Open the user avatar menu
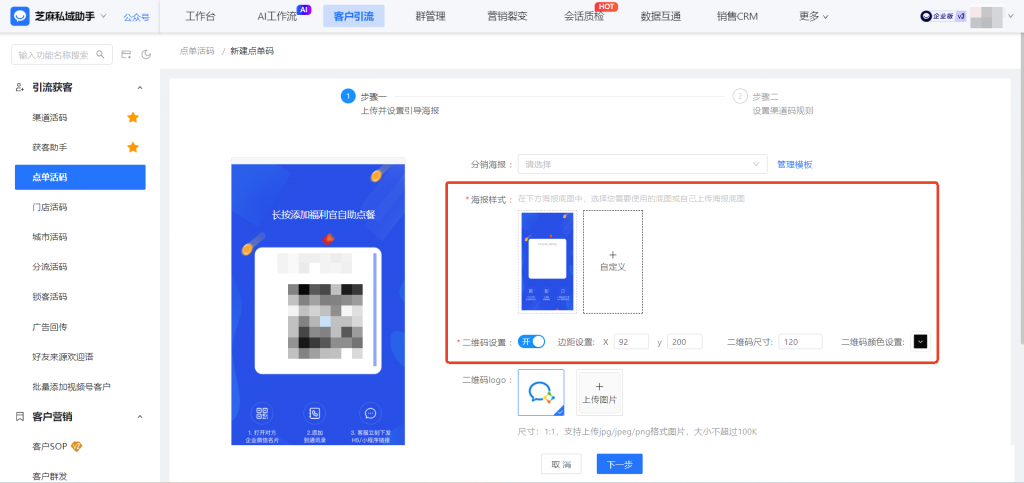Image resolution: width=1024 pixels, height=483 pixels. click(986, 17)
